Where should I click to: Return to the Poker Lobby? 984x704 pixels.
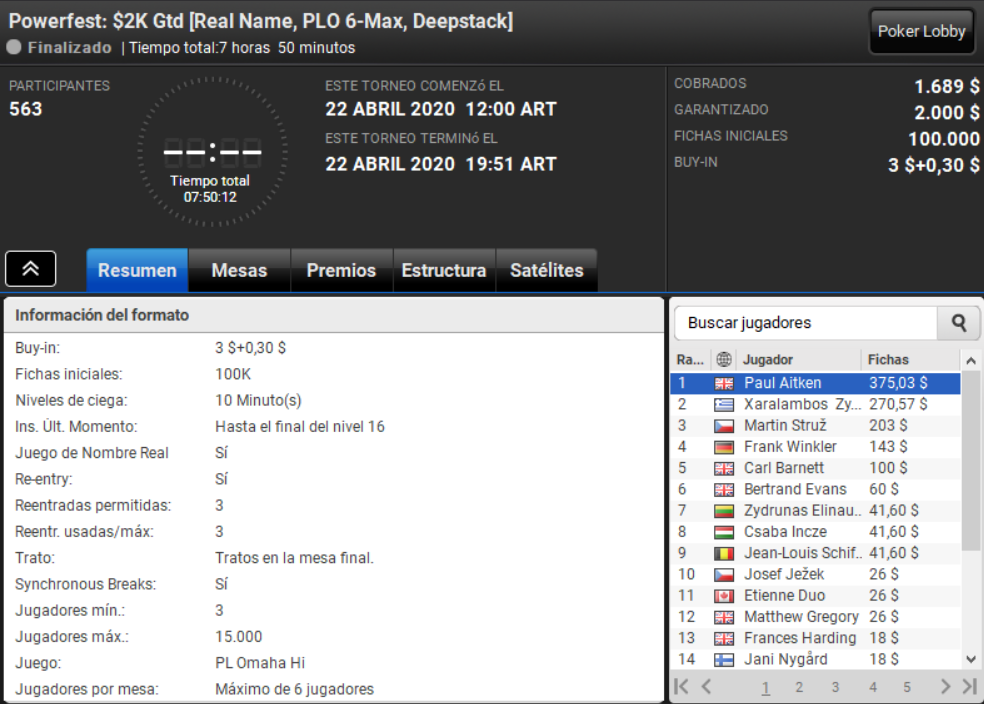point(921,31)
